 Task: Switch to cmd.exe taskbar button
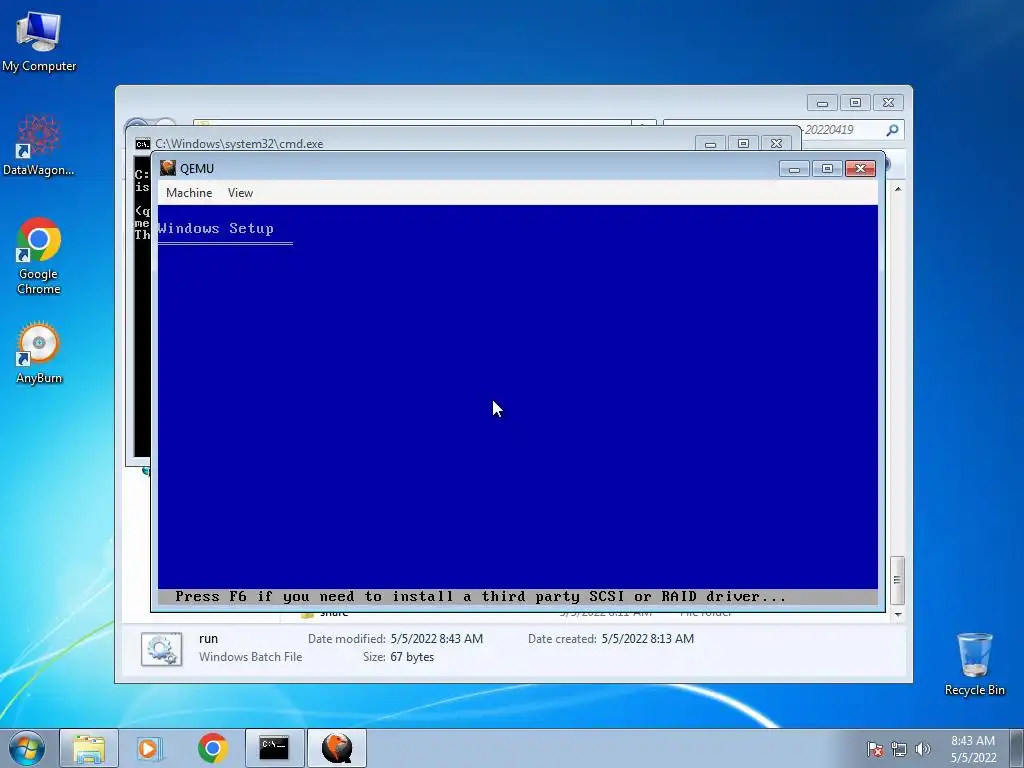(274, 748)
